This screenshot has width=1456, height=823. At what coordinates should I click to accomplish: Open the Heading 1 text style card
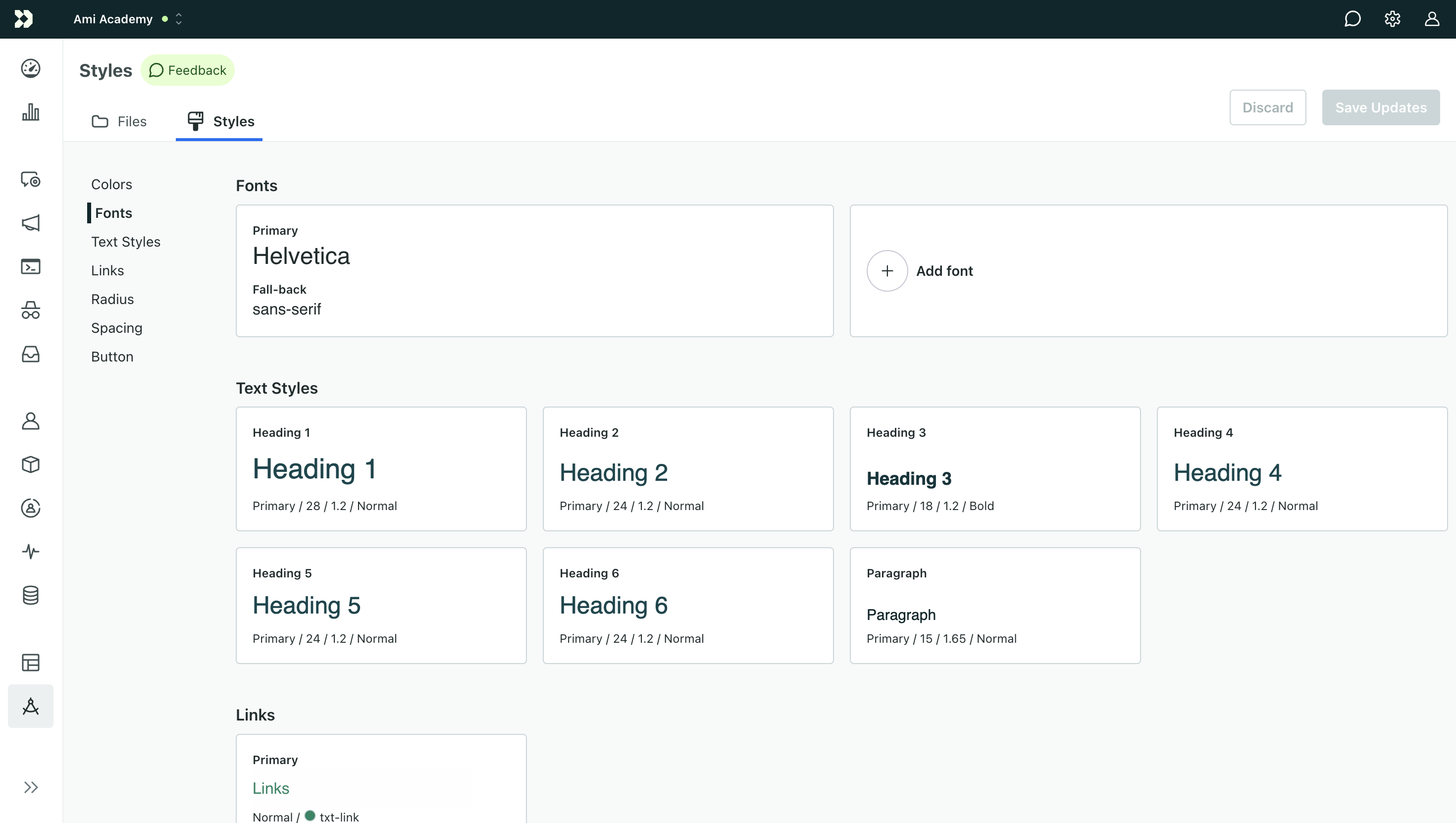[x=381, y=468]
